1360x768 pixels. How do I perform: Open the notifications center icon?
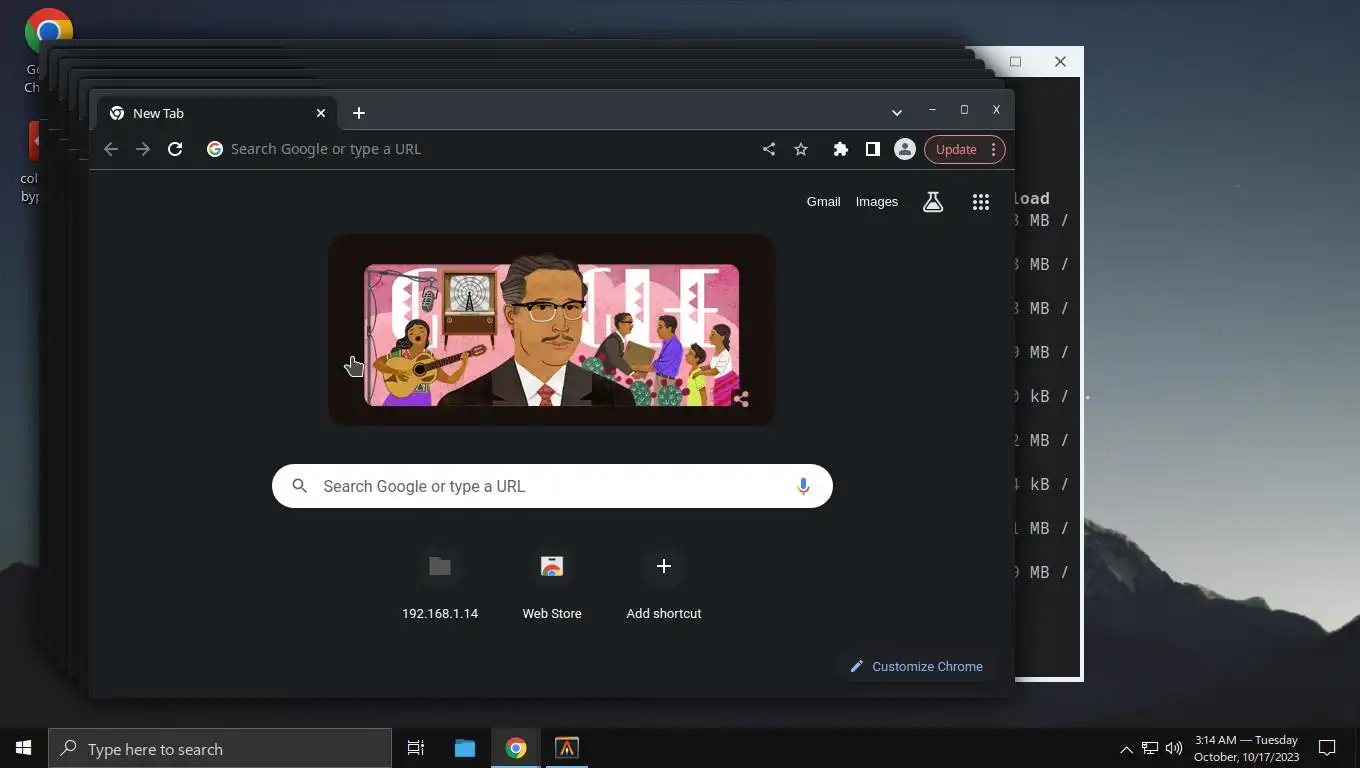coord(1327,748)
